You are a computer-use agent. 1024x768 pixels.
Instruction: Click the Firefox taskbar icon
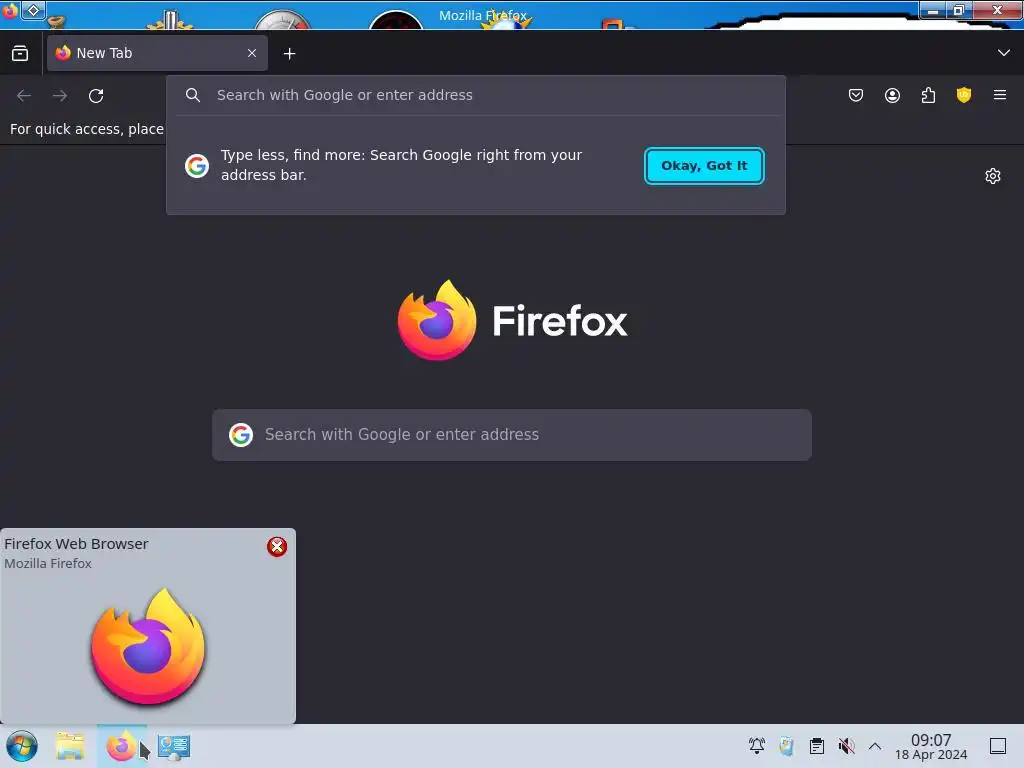[x=121, y=746]
